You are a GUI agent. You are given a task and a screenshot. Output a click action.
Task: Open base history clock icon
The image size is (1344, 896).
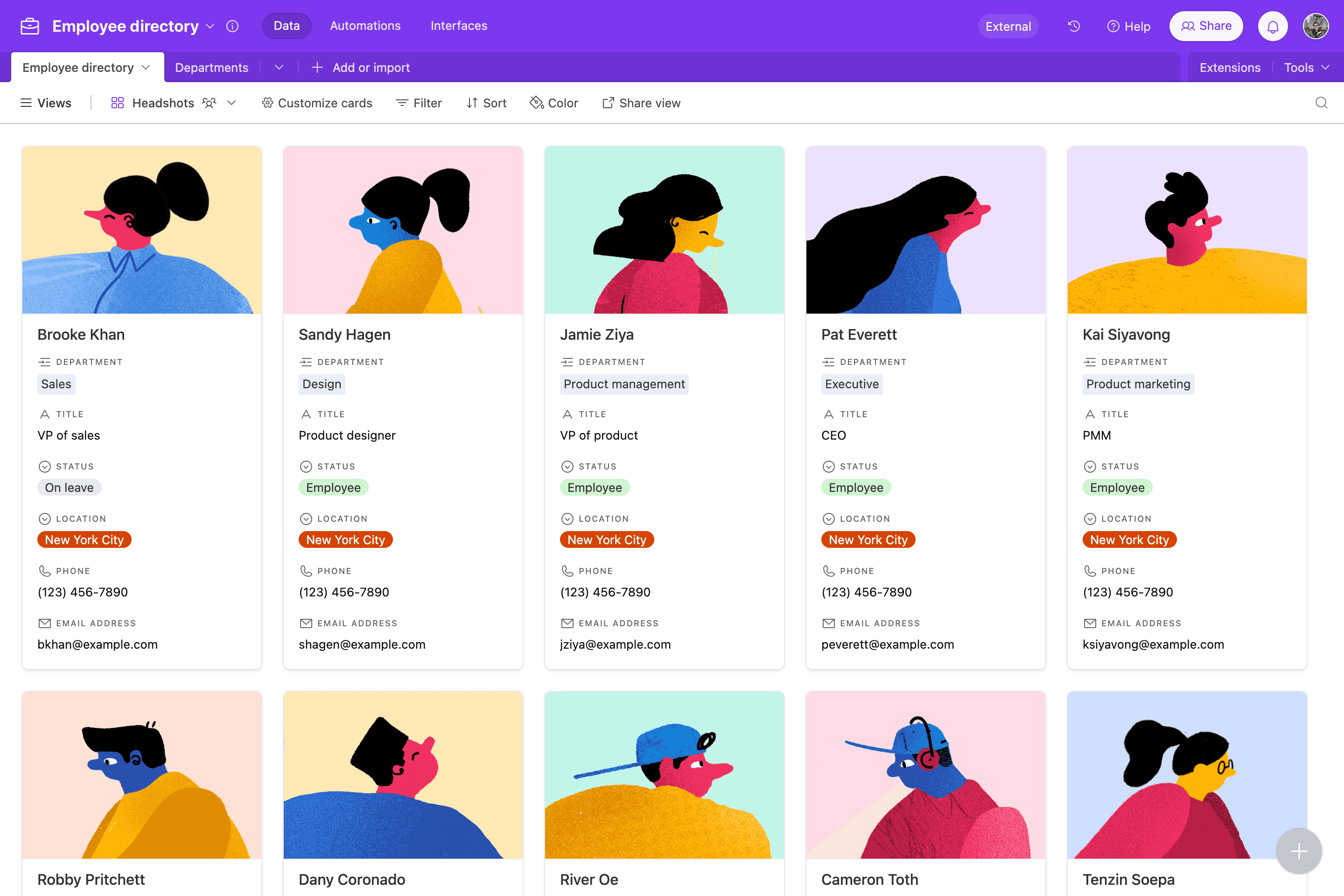point(1074,26)
